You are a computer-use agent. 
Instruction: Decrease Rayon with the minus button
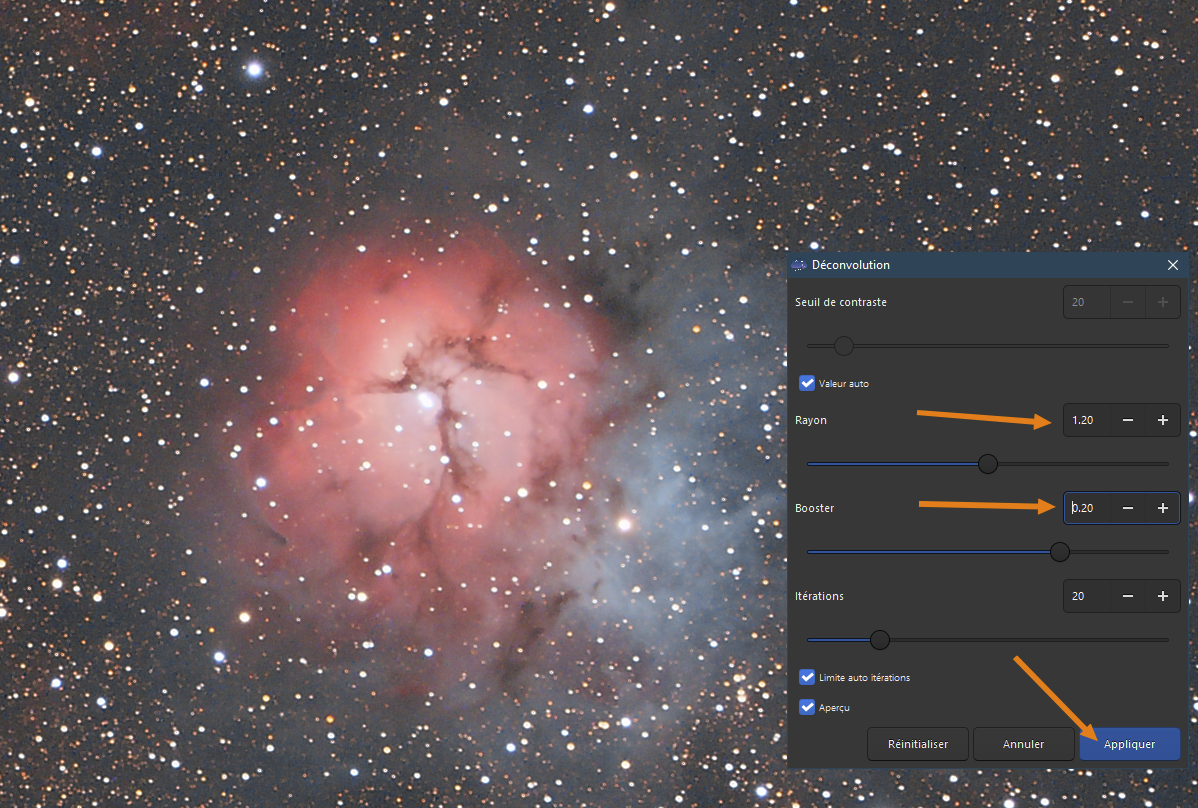pyautogui.click(x=1128, y=420)
